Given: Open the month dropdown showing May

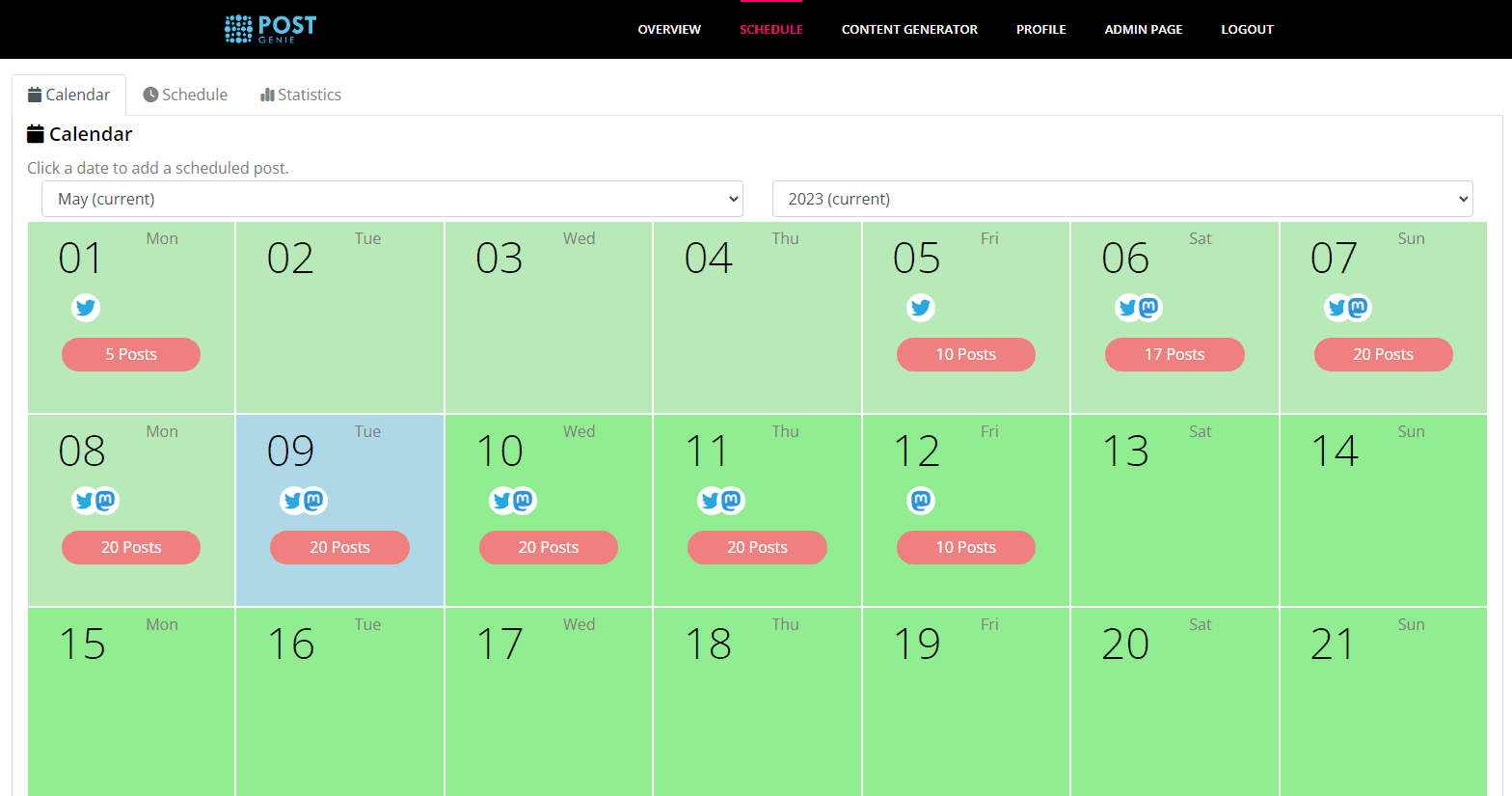Looking at the screenshot, I should click(x=392, y=199).
